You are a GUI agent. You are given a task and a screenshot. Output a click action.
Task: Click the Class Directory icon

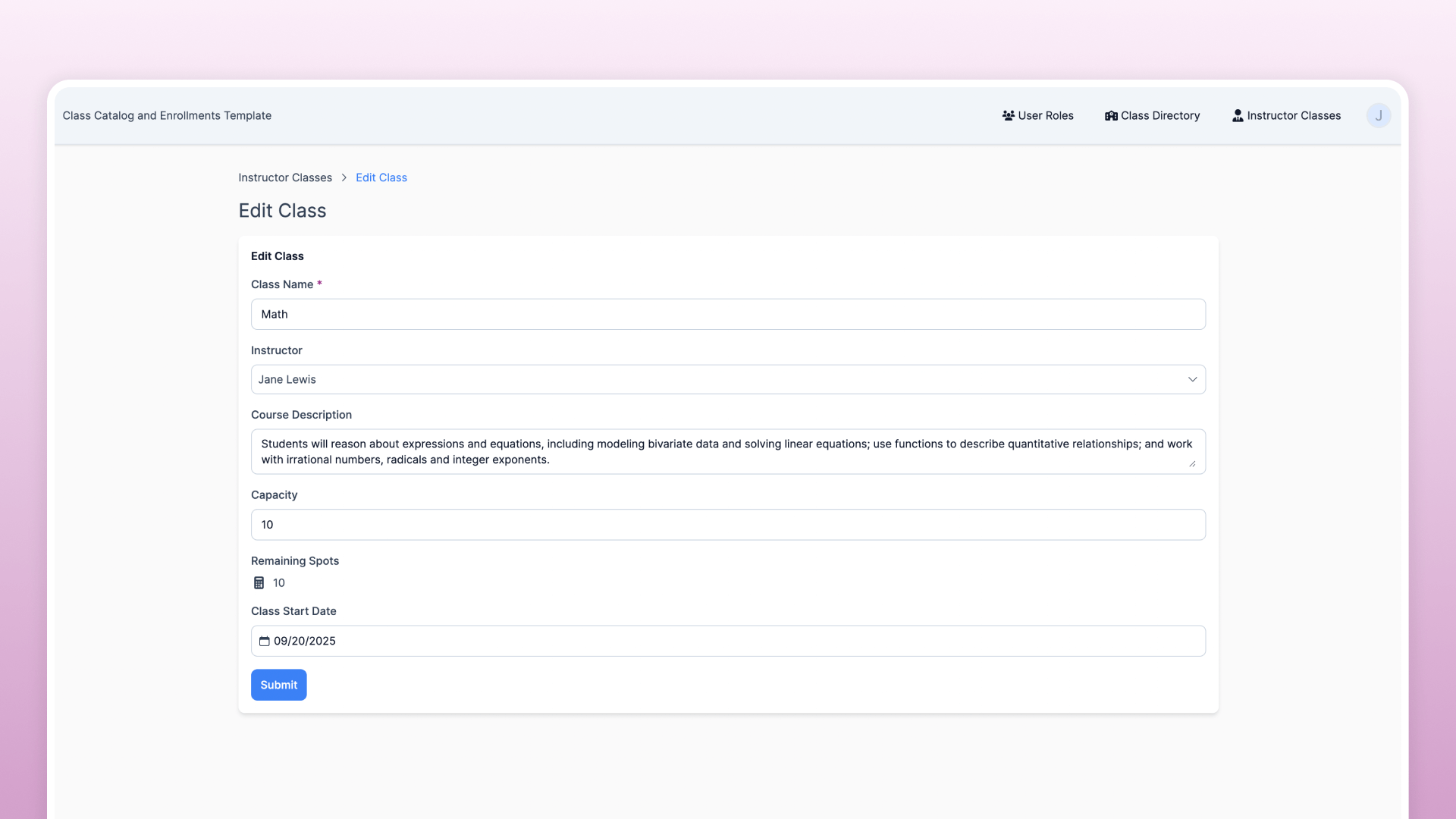(1111, 115)
